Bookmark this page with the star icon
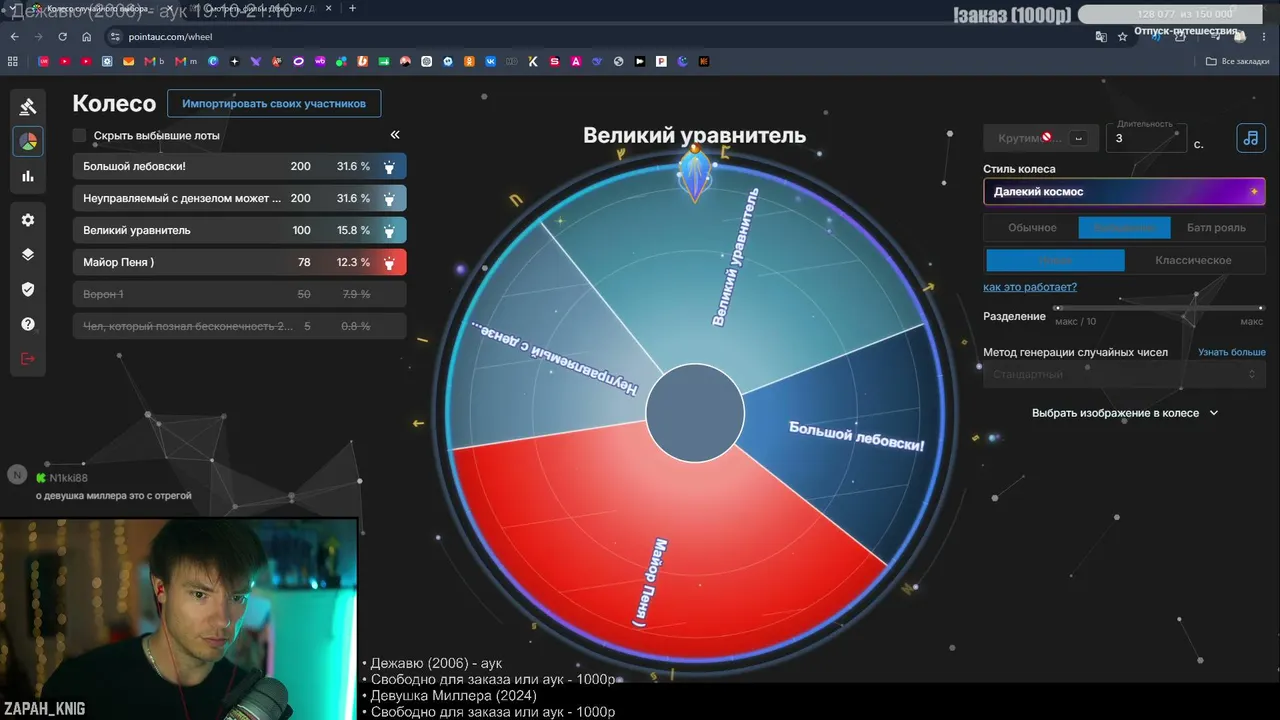This screenshot has height=720, width=1280. pyautogui.click(x=1122, y=36)
